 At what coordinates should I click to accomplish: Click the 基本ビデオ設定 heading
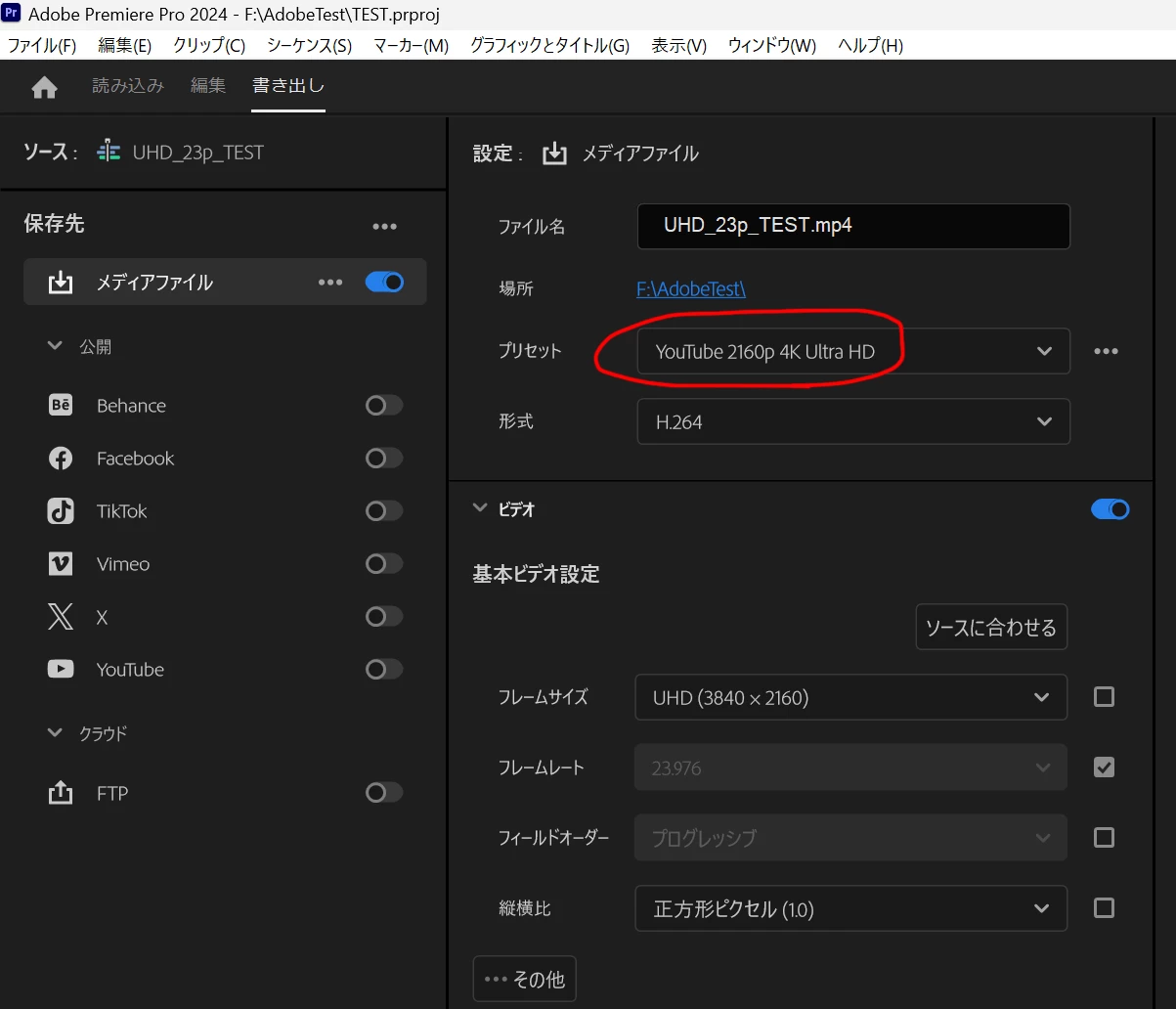(536, 574)
